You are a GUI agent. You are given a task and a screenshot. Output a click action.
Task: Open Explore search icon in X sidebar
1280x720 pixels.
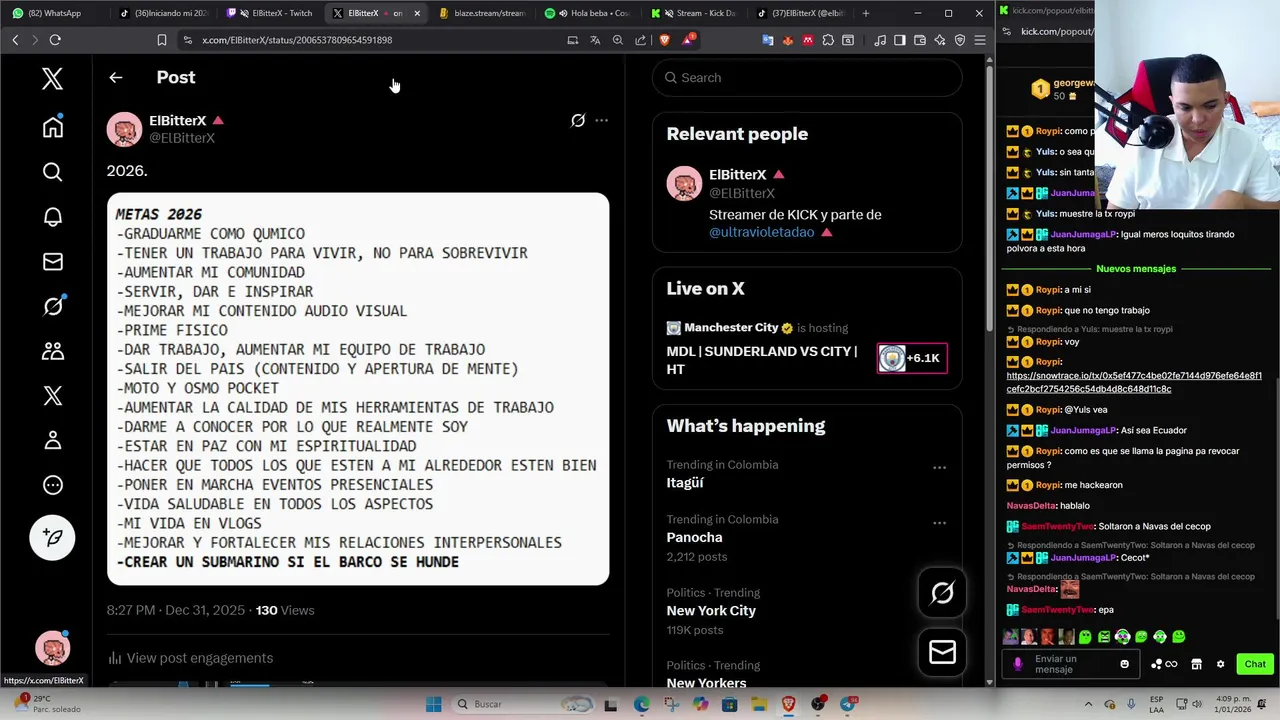pyautogui.click(x=53, y=172)
